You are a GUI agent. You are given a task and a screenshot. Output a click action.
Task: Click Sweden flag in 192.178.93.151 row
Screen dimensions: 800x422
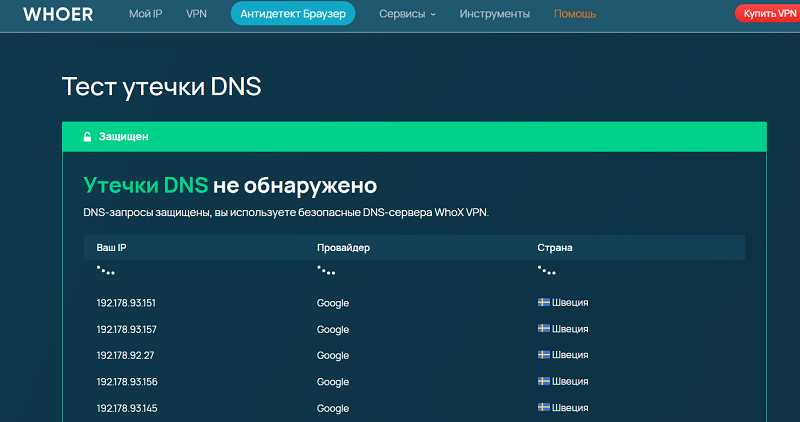click(543, 302)
